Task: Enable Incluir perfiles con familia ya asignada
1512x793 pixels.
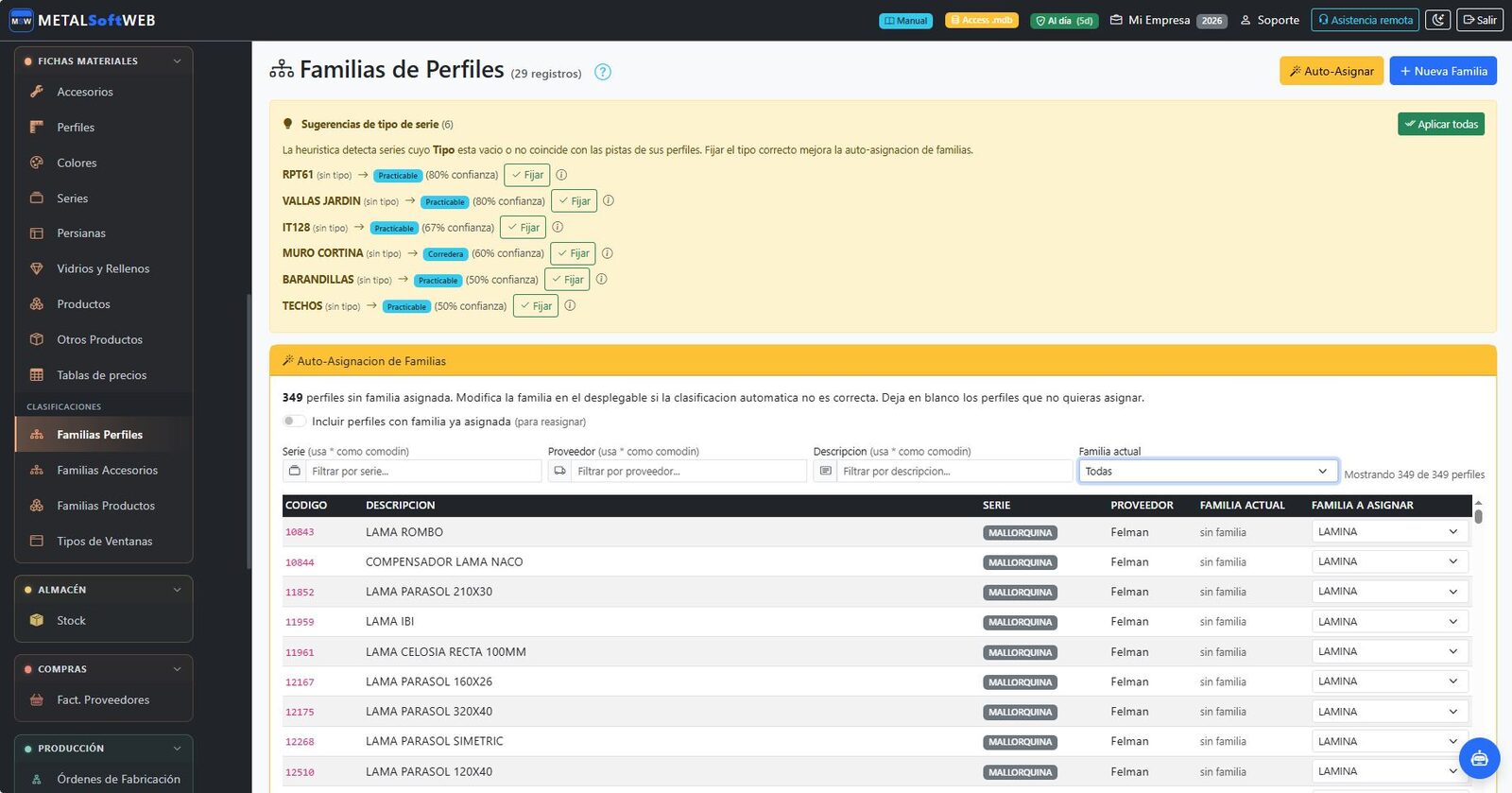Action: [294, 422]
